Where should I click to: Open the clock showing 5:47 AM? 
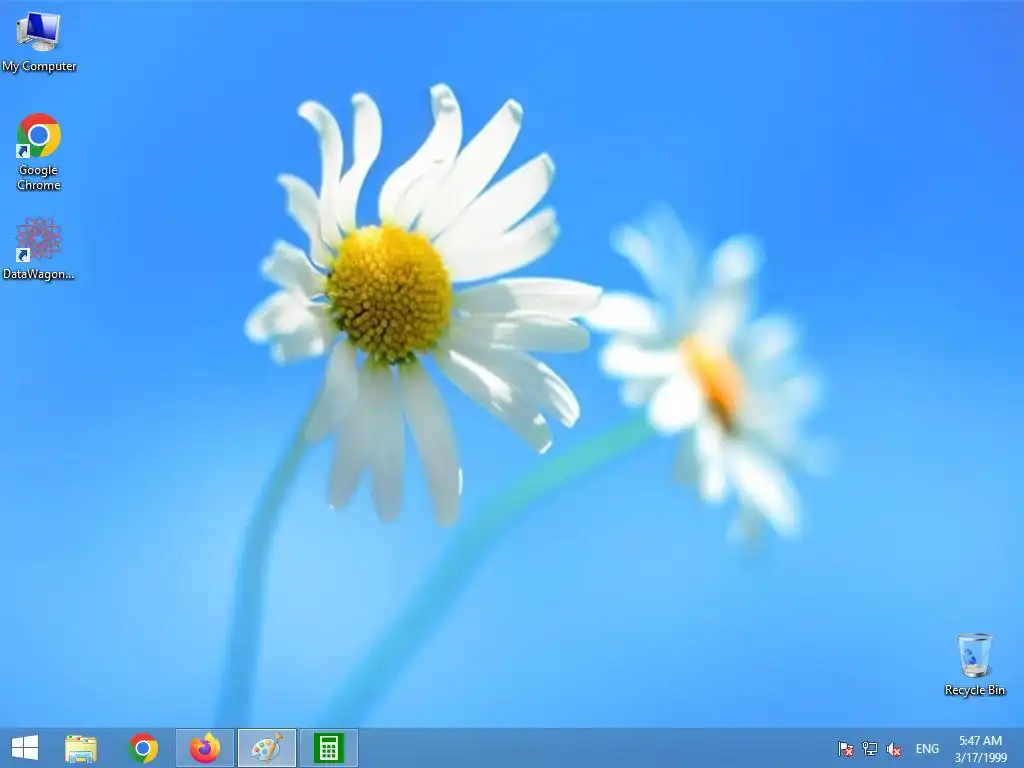coord(980,749)
